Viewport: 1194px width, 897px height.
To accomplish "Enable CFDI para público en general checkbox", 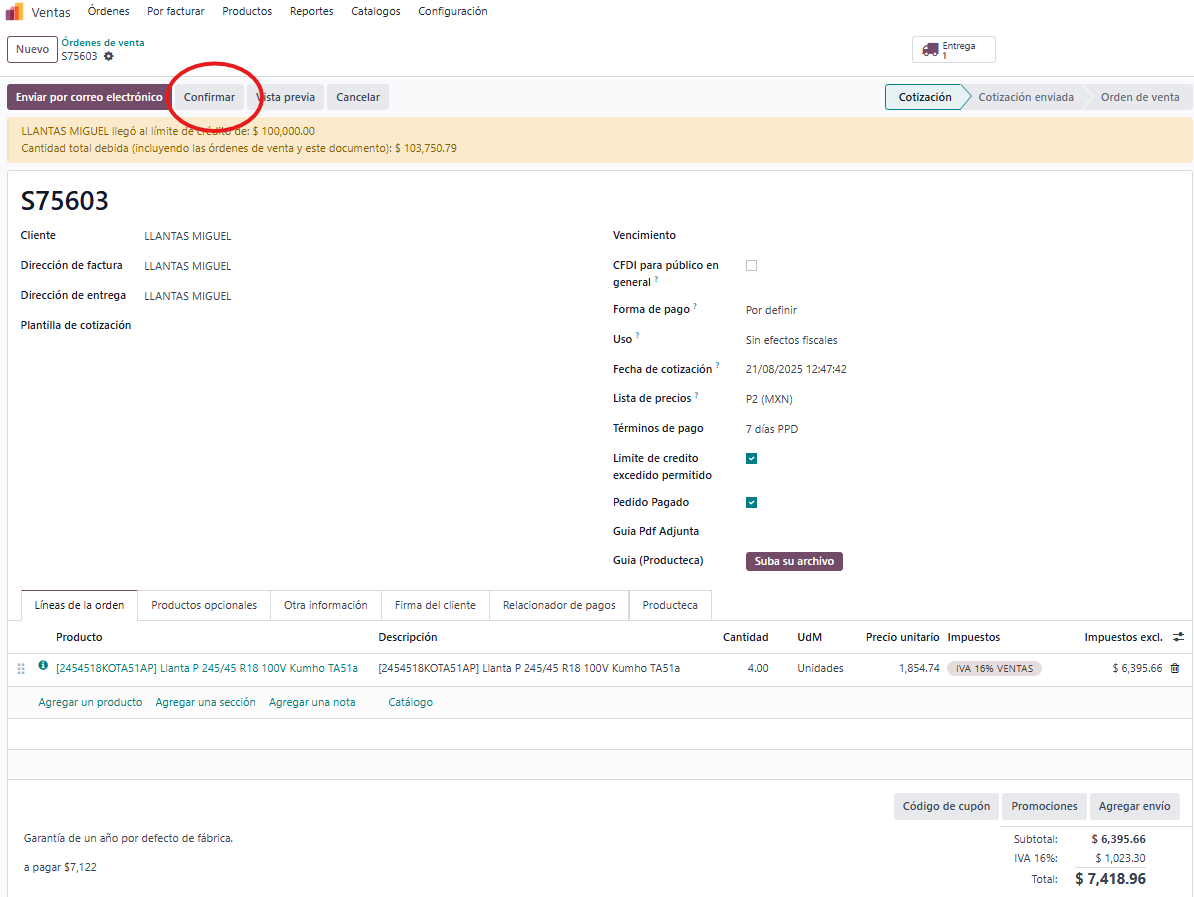I will tap(752, 266).
